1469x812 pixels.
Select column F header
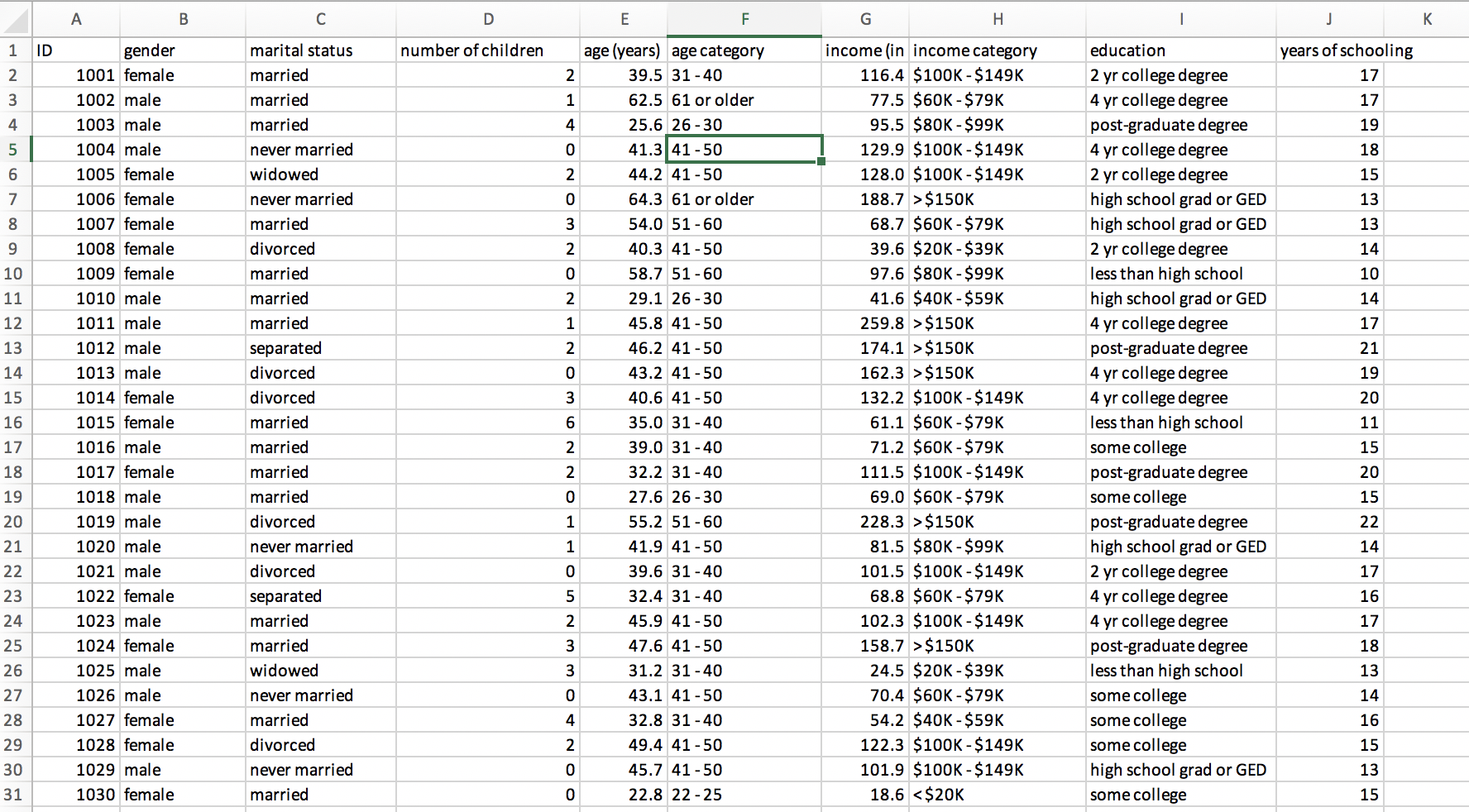(744, 19)
